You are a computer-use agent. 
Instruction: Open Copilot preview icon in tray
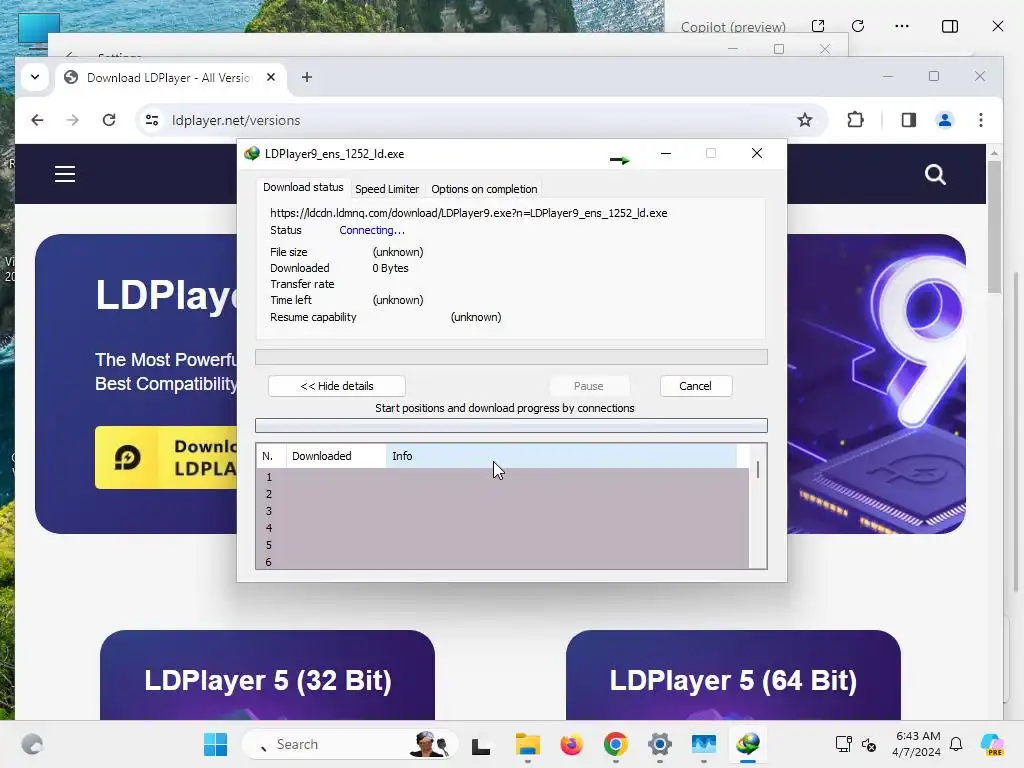click(x=991, y=744)
